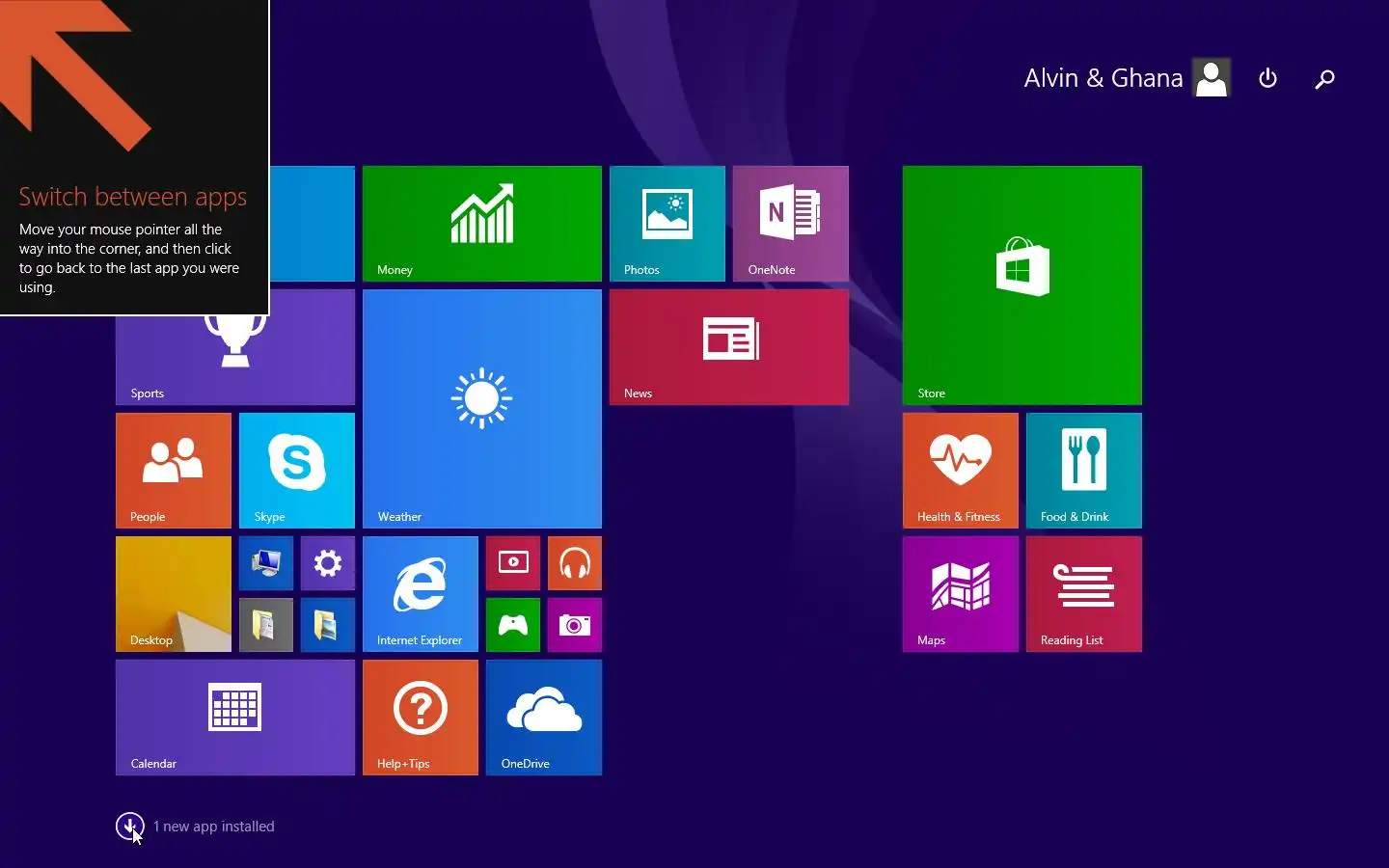The height and width of the screenshot is (868, 1389).
Task: Open the Reading List tile
Action: pos(1084,594)
